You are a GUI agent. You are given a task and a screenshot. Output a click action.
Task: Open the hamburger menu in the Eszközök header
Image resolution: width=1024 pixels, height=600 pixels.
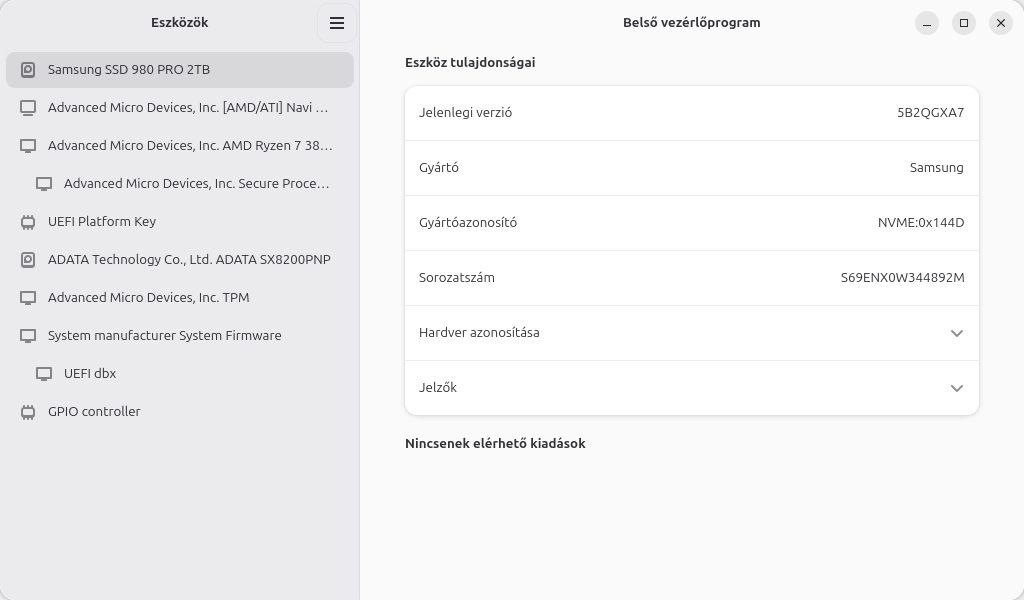pos(337,23)
